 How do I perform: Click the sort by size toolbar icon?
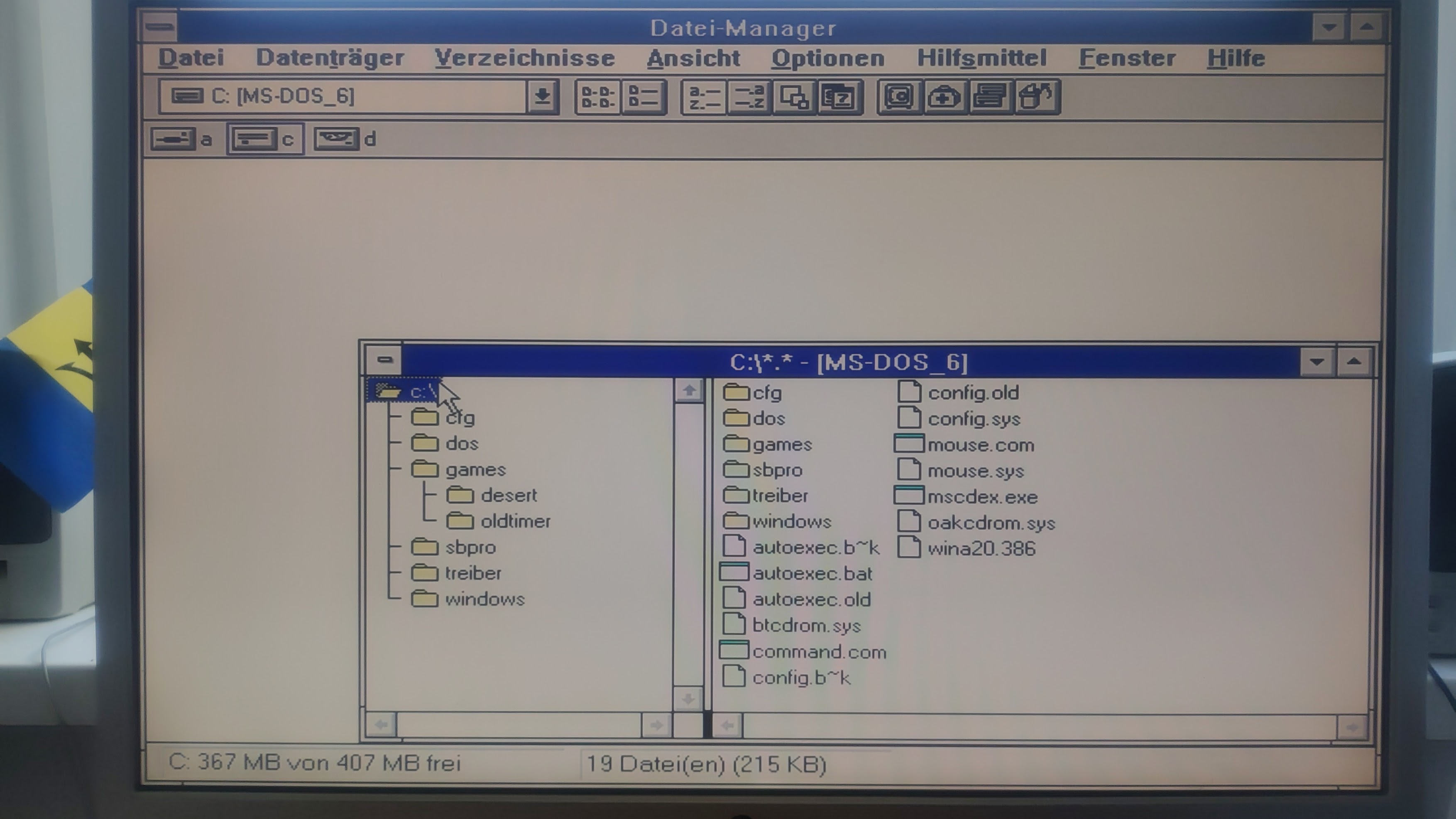(794, 97)
